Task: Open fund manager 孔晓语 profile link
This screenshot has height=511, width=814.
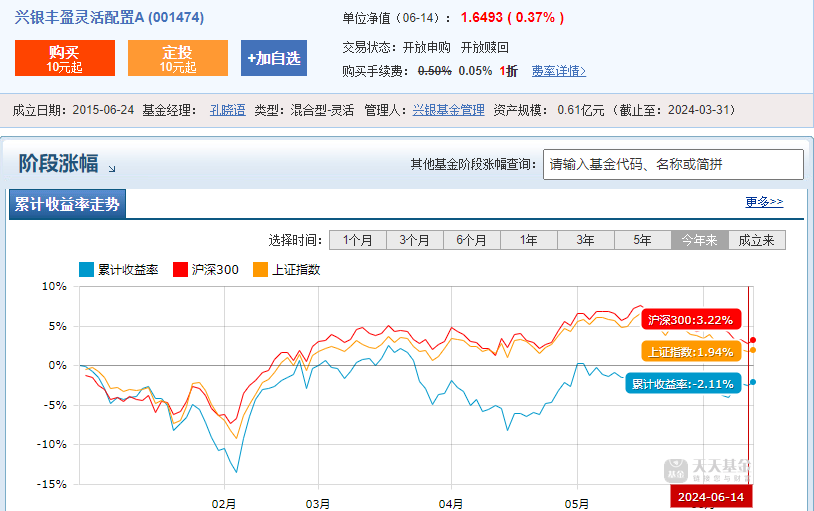Action: [228, 110]
